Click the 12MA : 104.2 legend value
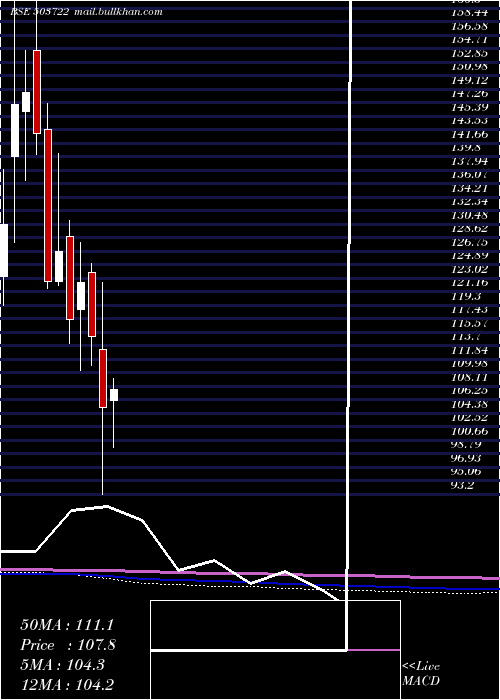The image size is (500, 700). [67, 685]
